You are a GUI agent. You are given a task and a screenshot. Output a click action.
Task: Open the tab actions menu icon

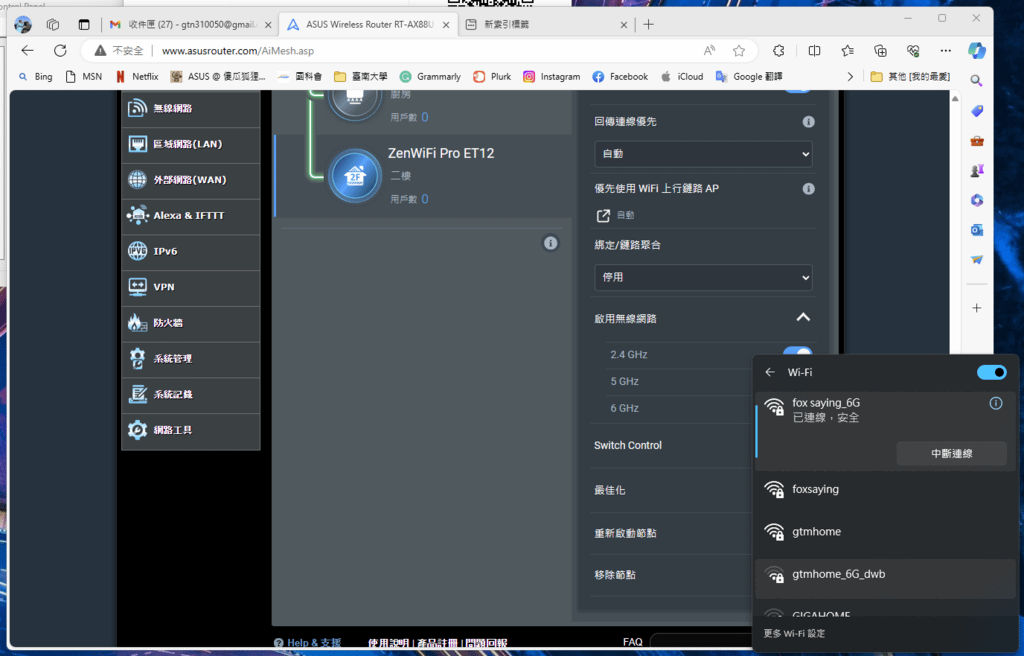pyautogui.click(x=84, y=25)
